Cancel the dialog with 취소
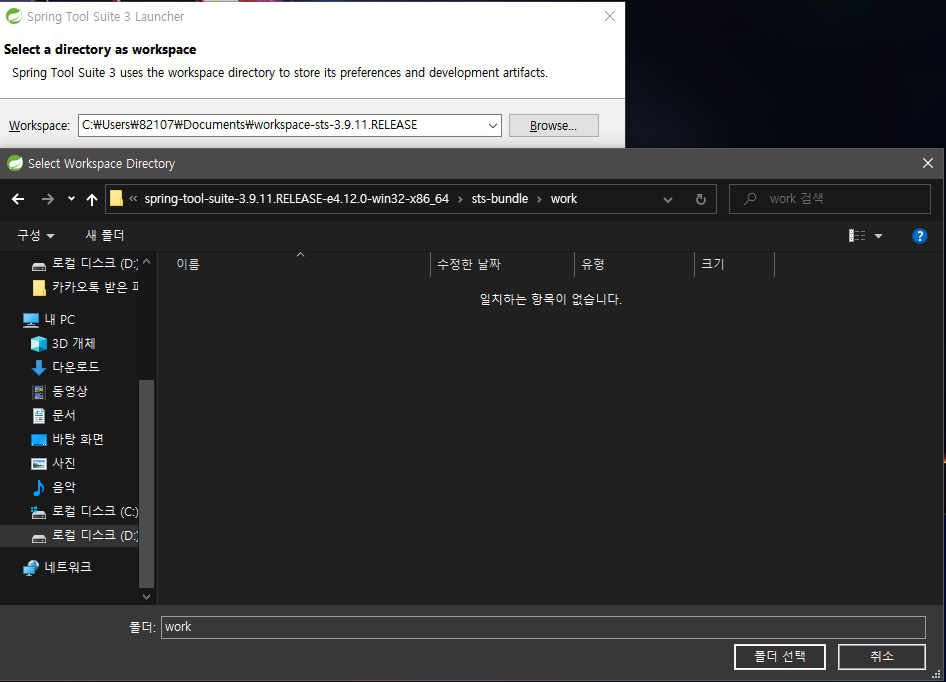Viewport: 946px width, 682px height. [881, 657]
